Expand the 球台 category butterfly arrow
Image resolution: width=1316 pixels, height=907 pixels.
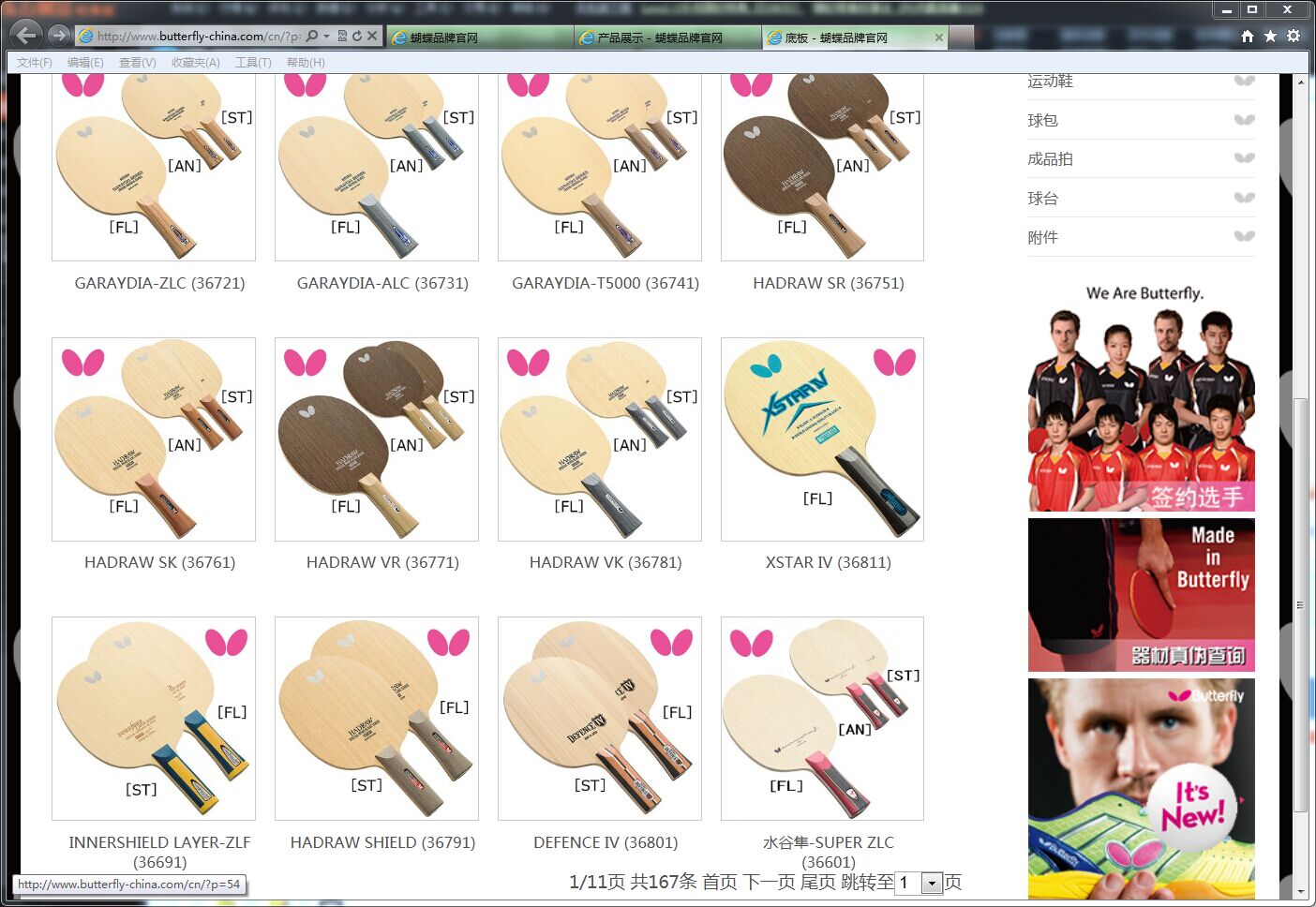[1244, 198]
